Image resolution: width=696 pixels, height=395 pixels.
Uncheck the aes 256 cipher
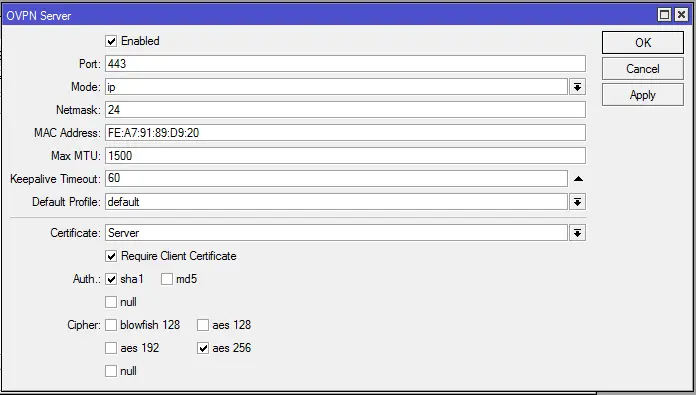pos(203,348)
